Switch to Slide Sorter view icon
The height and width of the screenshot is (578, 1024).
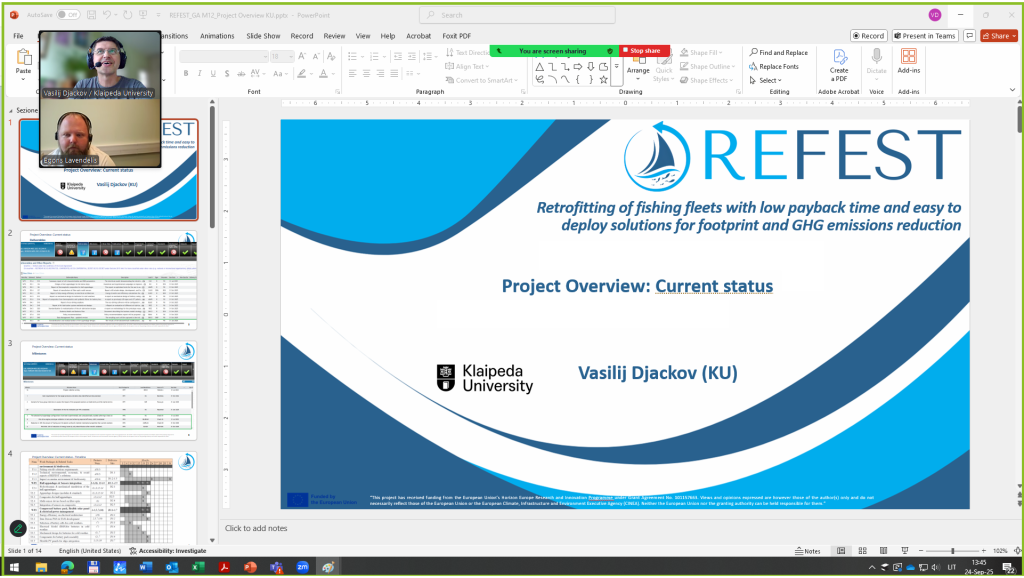[x=862, y=551]
